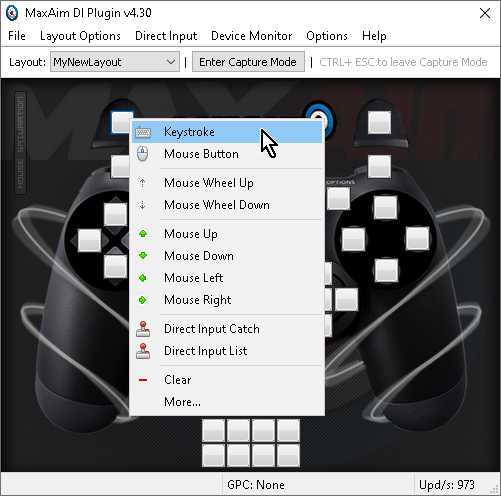
Task: Pick Mouse Wheel Down option
Action: coord(227,205)
